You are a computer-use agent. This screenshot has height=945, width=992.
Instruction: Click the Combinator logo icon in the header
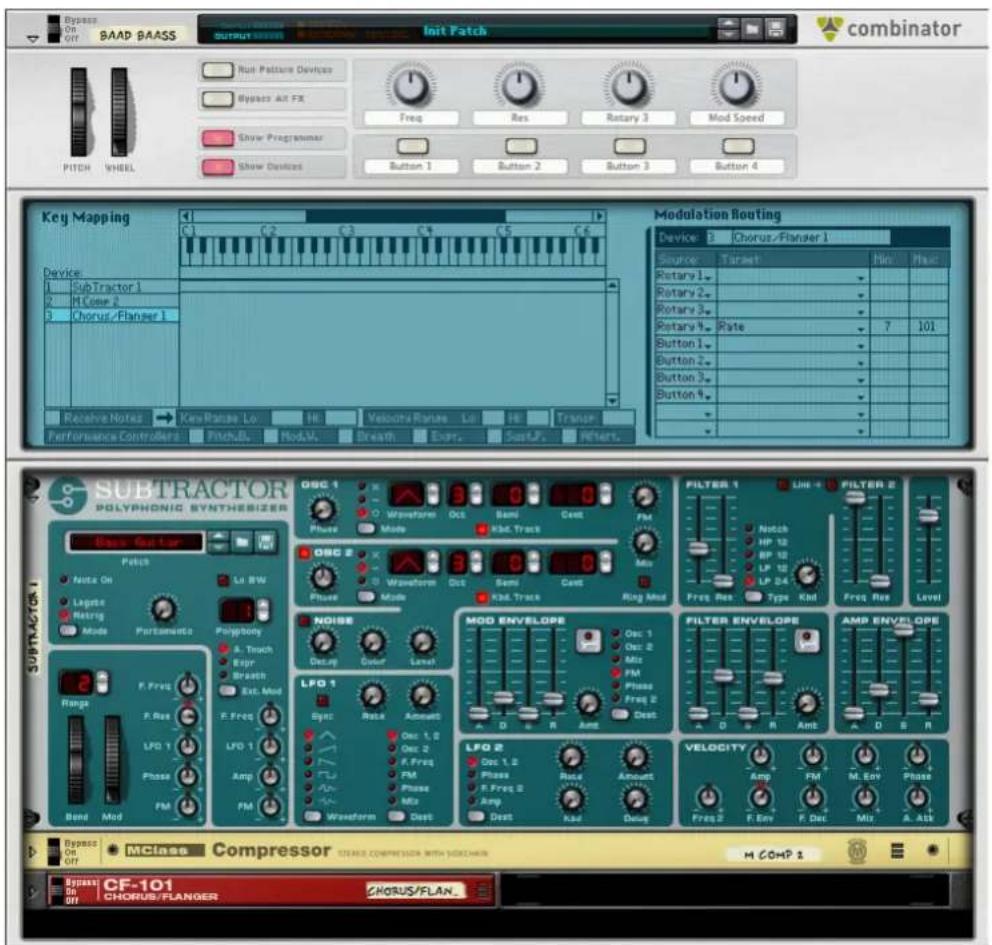(x=830, y=29)
